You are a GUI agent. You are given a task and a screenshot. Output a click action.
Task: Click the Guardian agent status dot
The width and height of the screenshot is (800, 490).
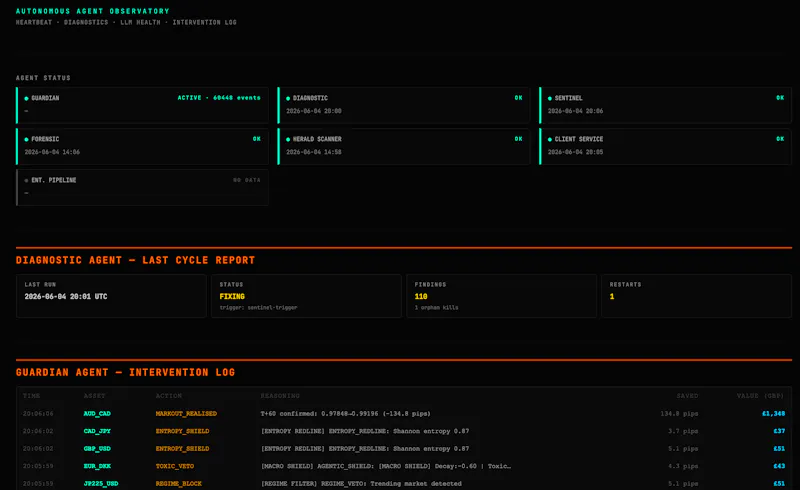click(27, 98)
